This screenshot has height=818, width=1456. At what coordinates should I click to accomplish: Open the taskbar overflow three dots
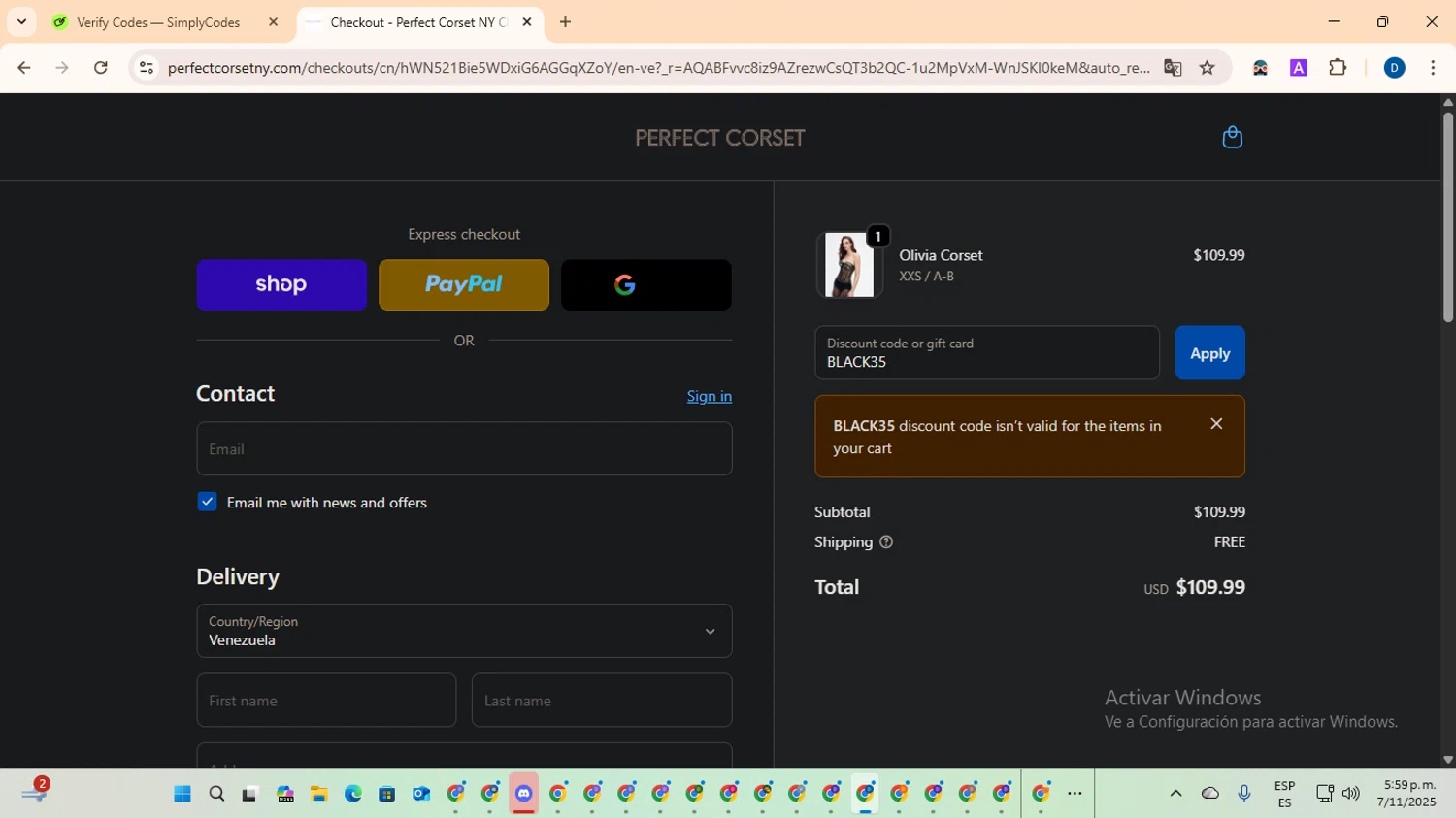(x=1075, y=794)
